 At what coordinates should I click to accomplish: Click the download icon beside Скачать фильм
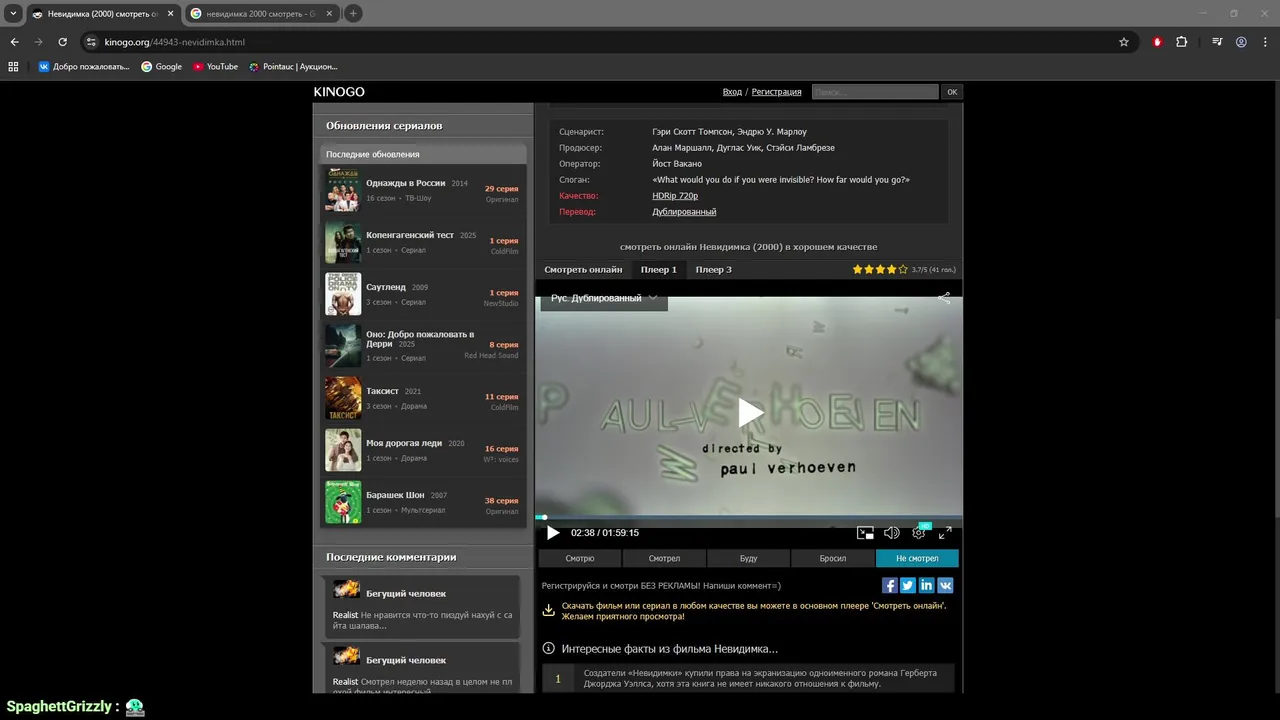click(548, 610)
